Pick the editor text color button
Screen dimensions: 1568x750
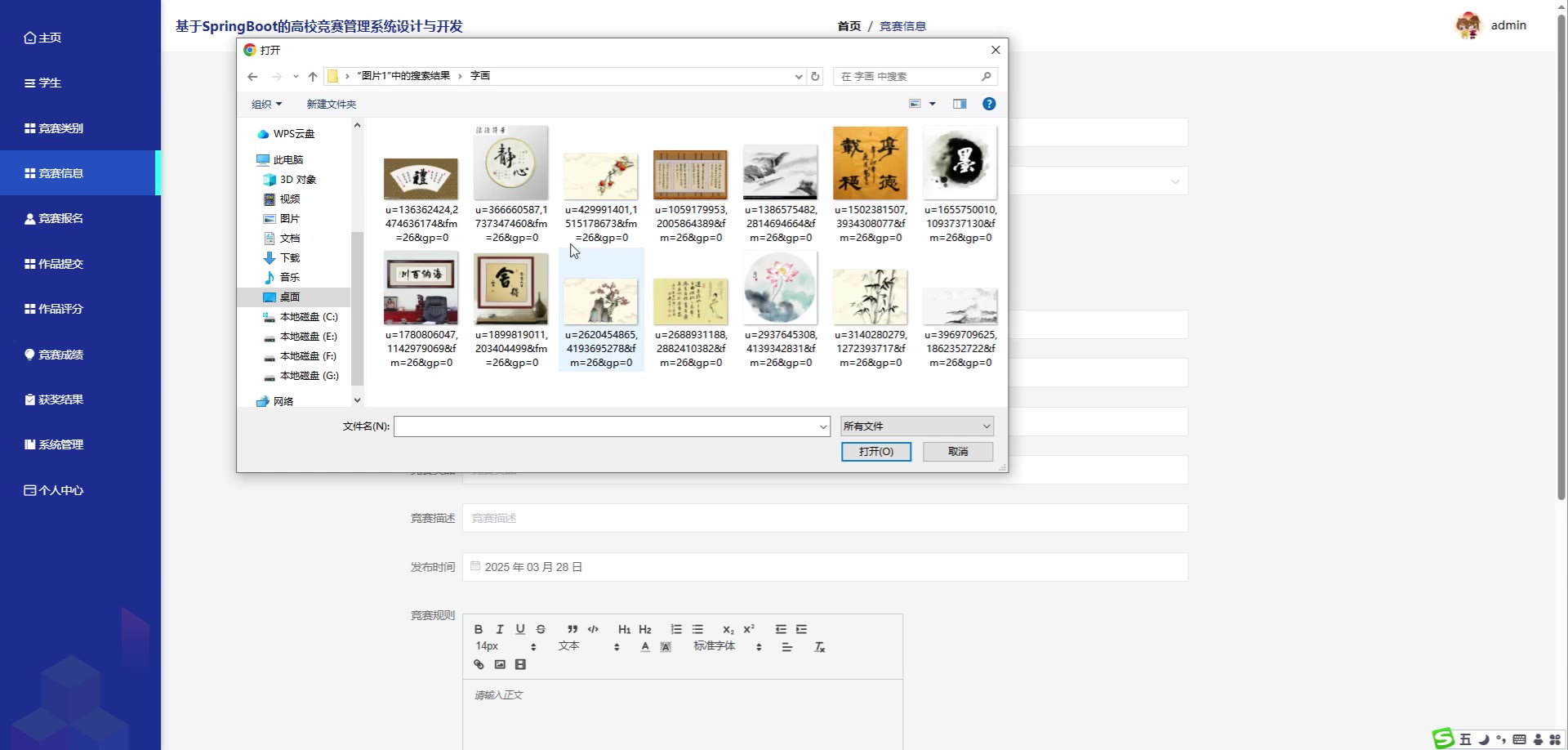pyautogui.click(x=645, y=647)
